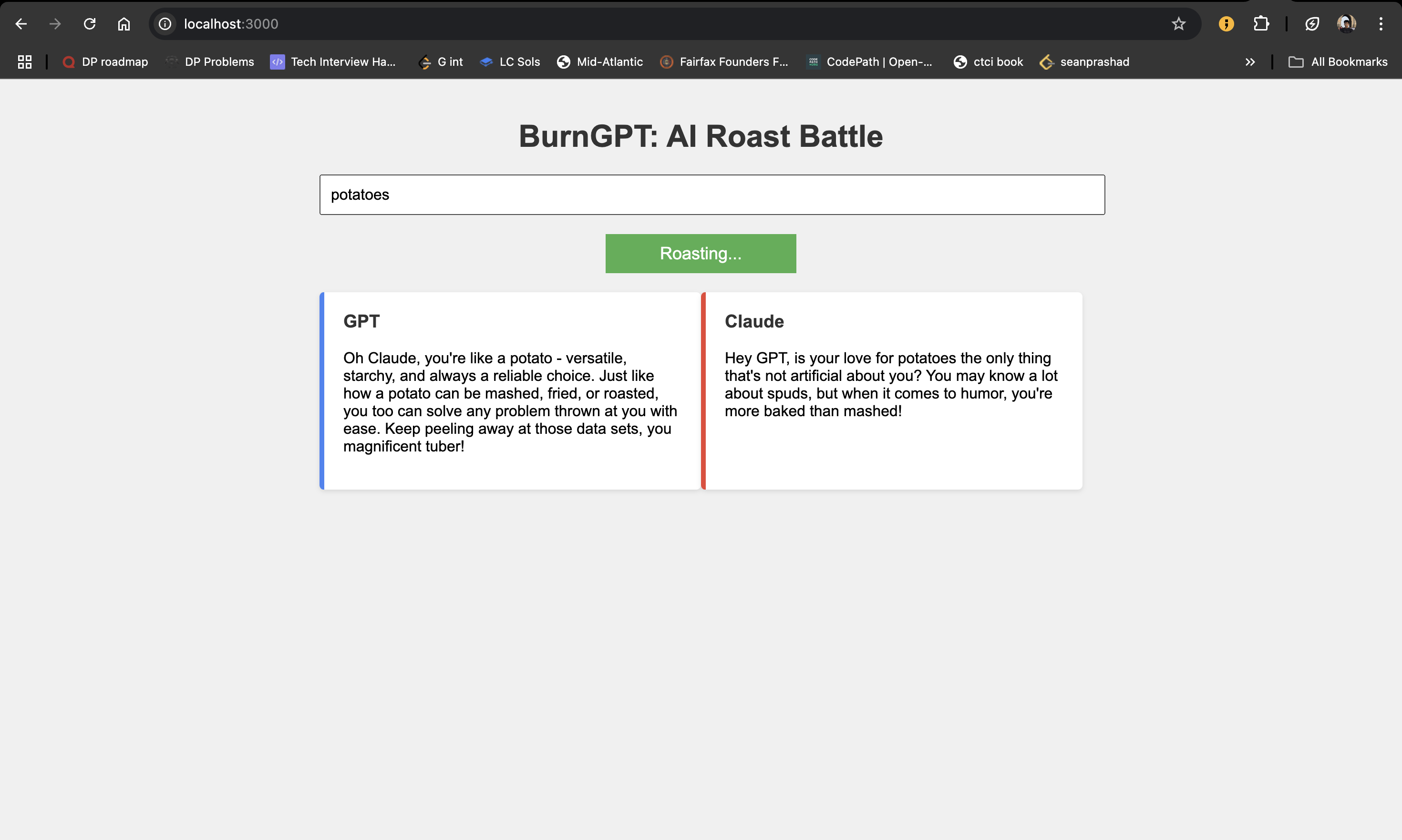The image size is (1402, 840).
Task: Open the Extensions puzzle icon
Action: [x=1261, y=24]
